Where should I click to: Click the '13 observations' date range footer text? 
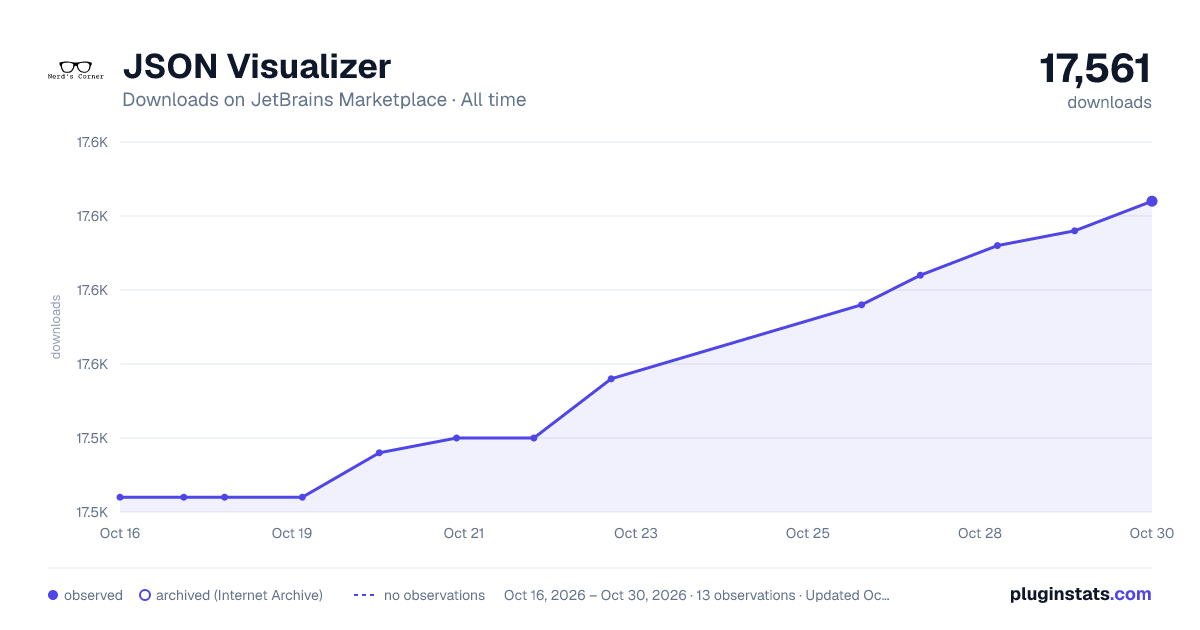click(x=697, y=595)
